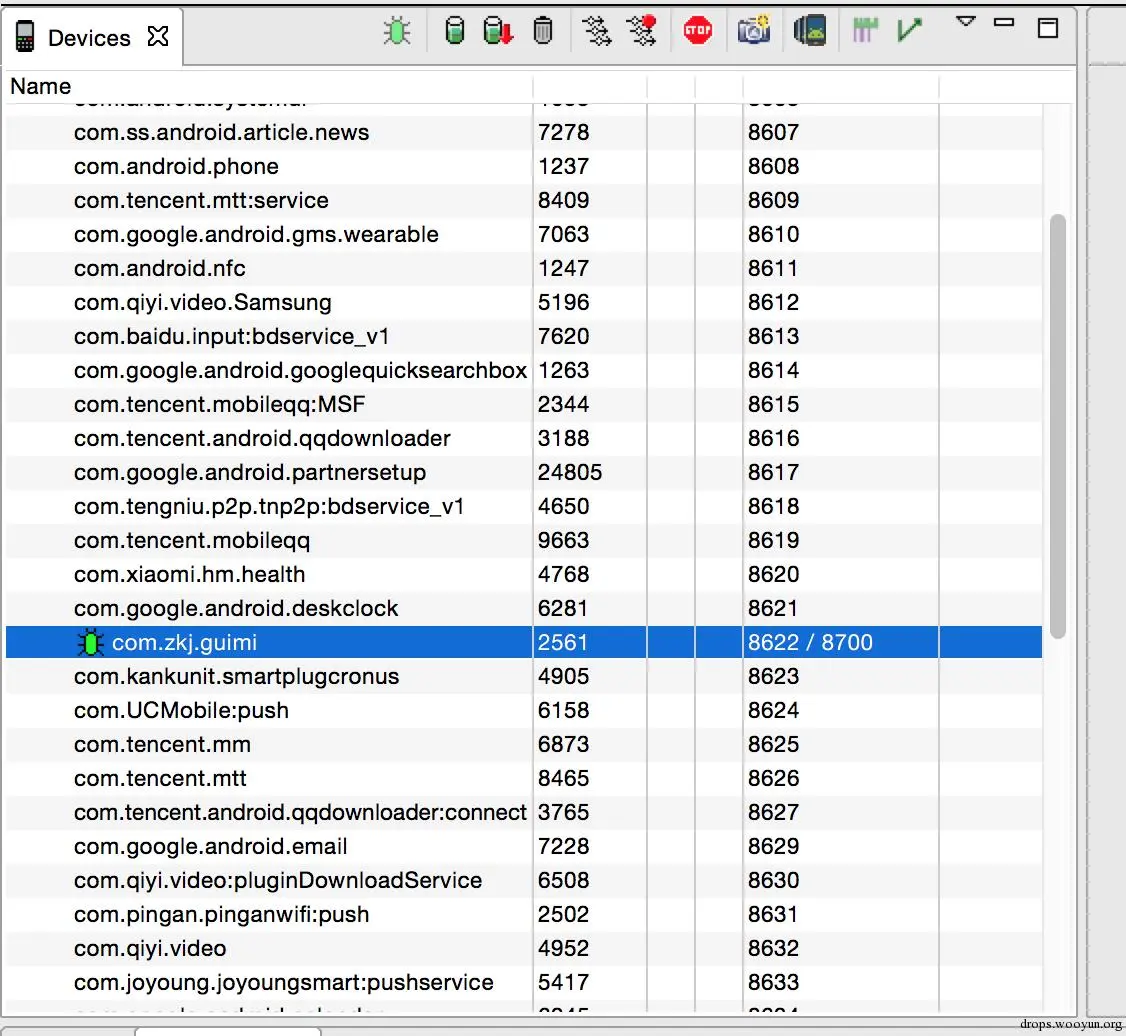
Task: Click the Start OpenGL Trace icon
Action: tap(909, 30)
